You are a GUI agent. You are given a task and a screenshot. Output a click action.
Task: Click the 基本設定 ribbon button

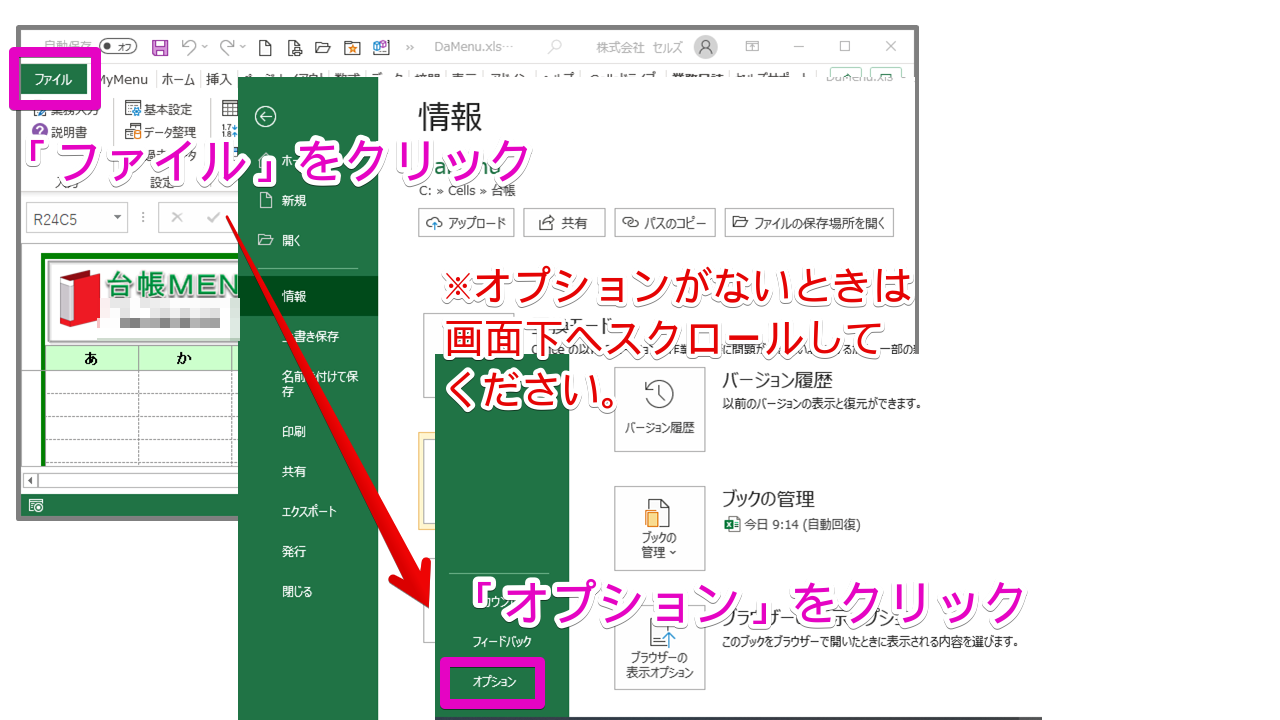click(x=159, y=109)
